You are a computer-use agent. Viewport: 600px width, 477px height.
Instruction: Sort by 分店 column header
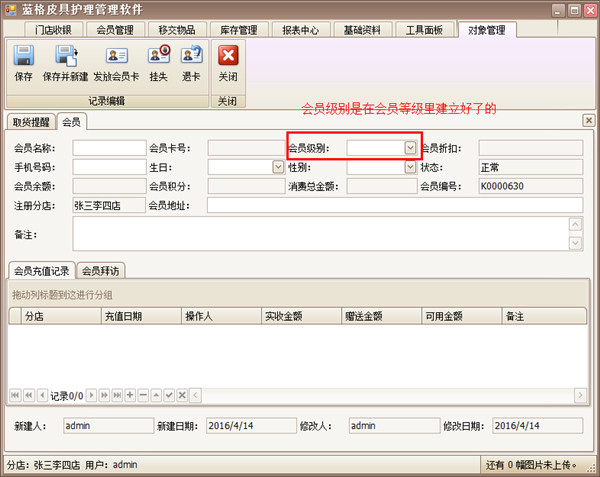pyautogui.click(x=61, y=316)
